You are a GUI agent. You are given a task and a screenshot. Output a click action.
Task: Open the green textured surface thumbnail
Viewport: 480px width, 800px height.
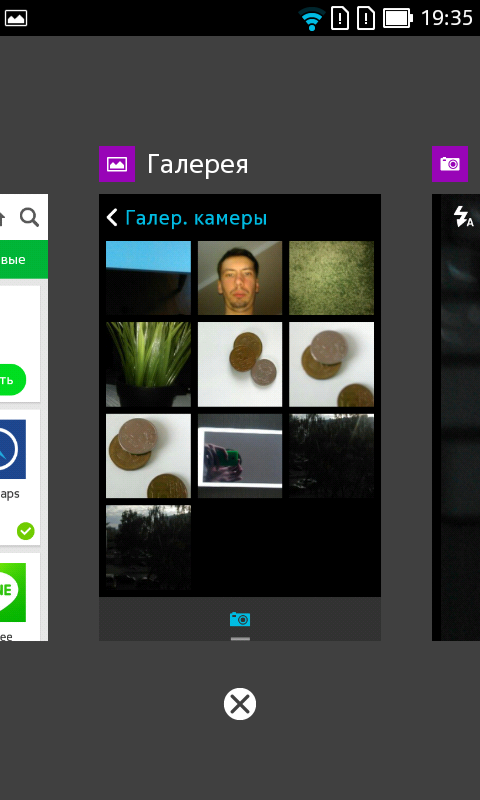[x=332, y=278]
